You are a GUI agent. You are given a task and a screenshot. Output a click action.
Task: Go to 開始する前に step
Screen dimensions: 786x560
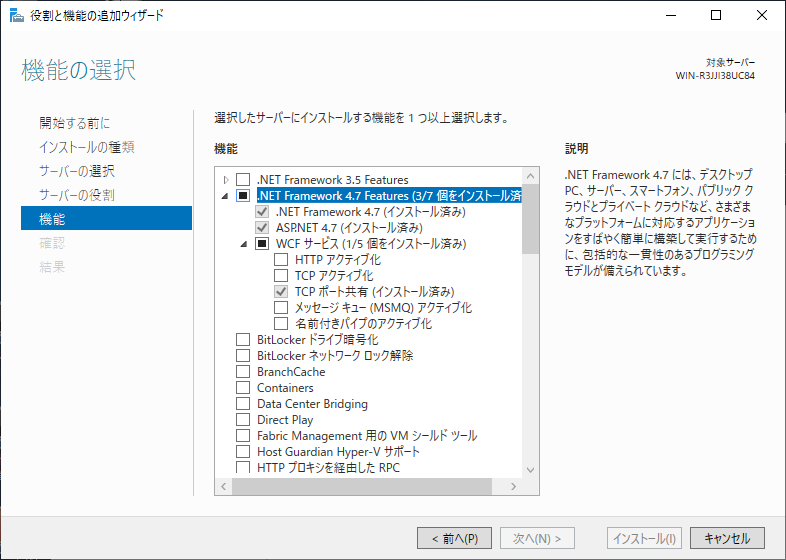[x=75, y=123]
